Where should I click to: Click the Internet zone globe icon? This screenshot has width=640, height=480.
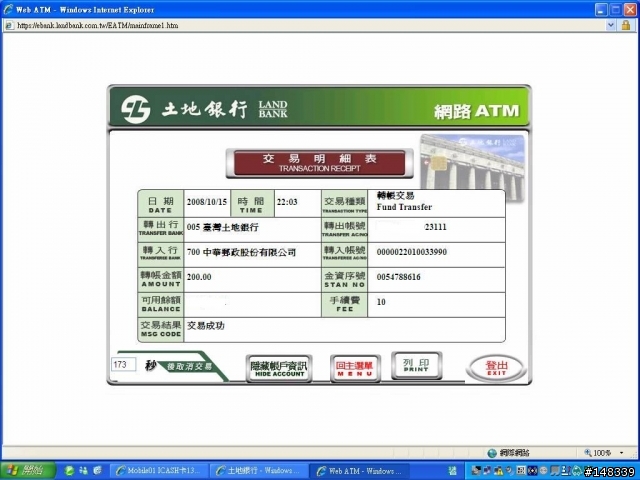tap(492, 453)
